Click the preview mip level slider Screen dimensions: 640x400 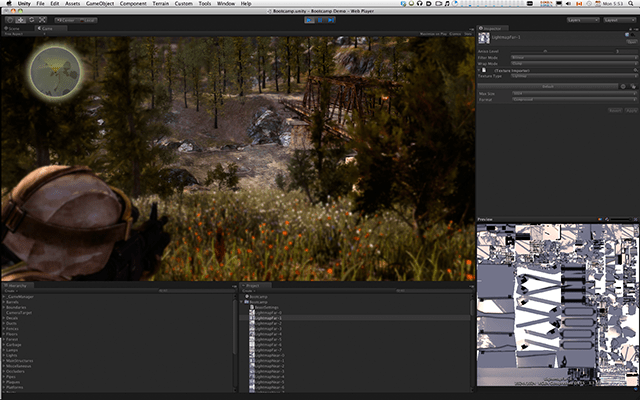tap(620, 220)
